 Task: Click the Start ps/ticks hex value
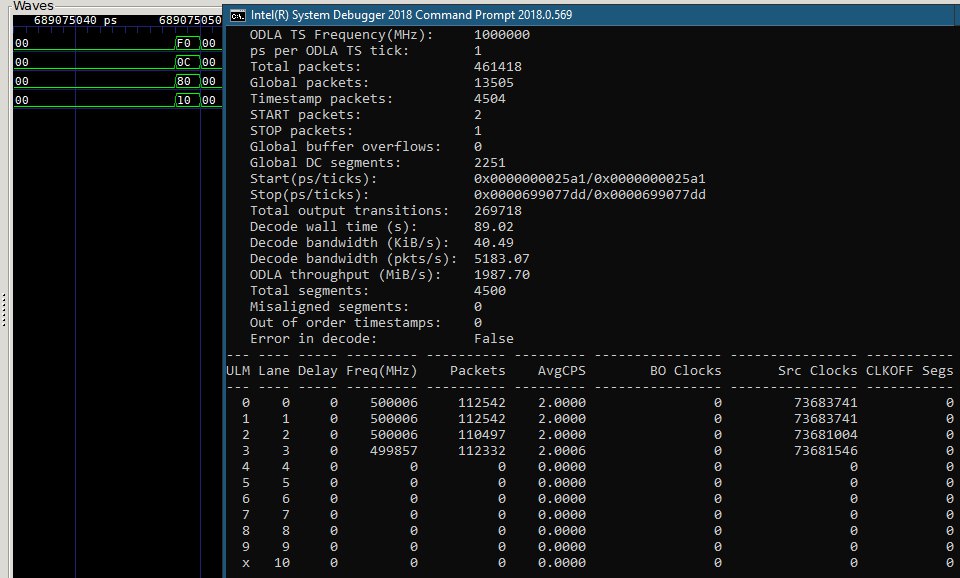click(590, 179)
